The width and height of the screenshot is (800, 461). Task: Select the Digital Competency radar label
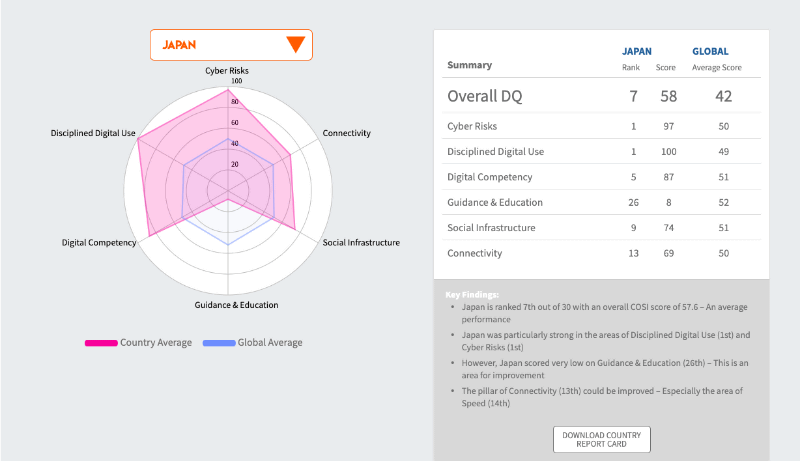tap(98, 243)
